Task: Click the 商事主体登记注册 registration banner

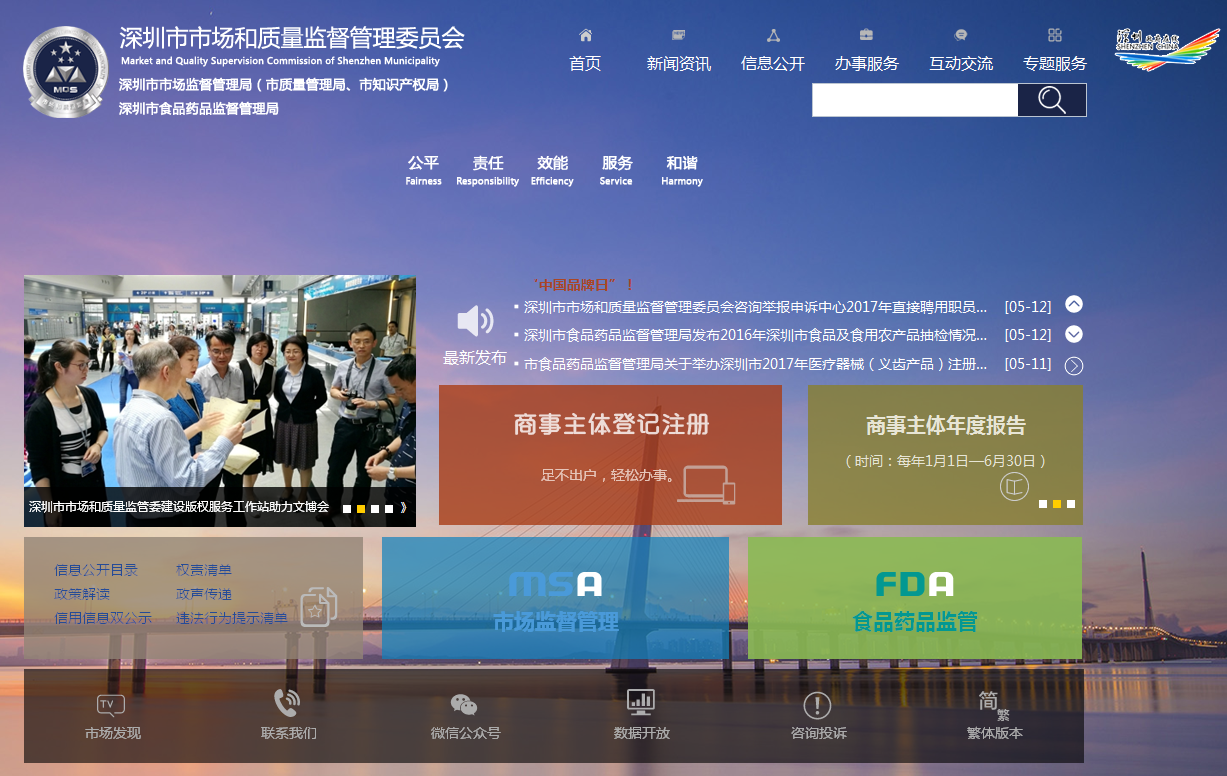Action: (610, 455)
